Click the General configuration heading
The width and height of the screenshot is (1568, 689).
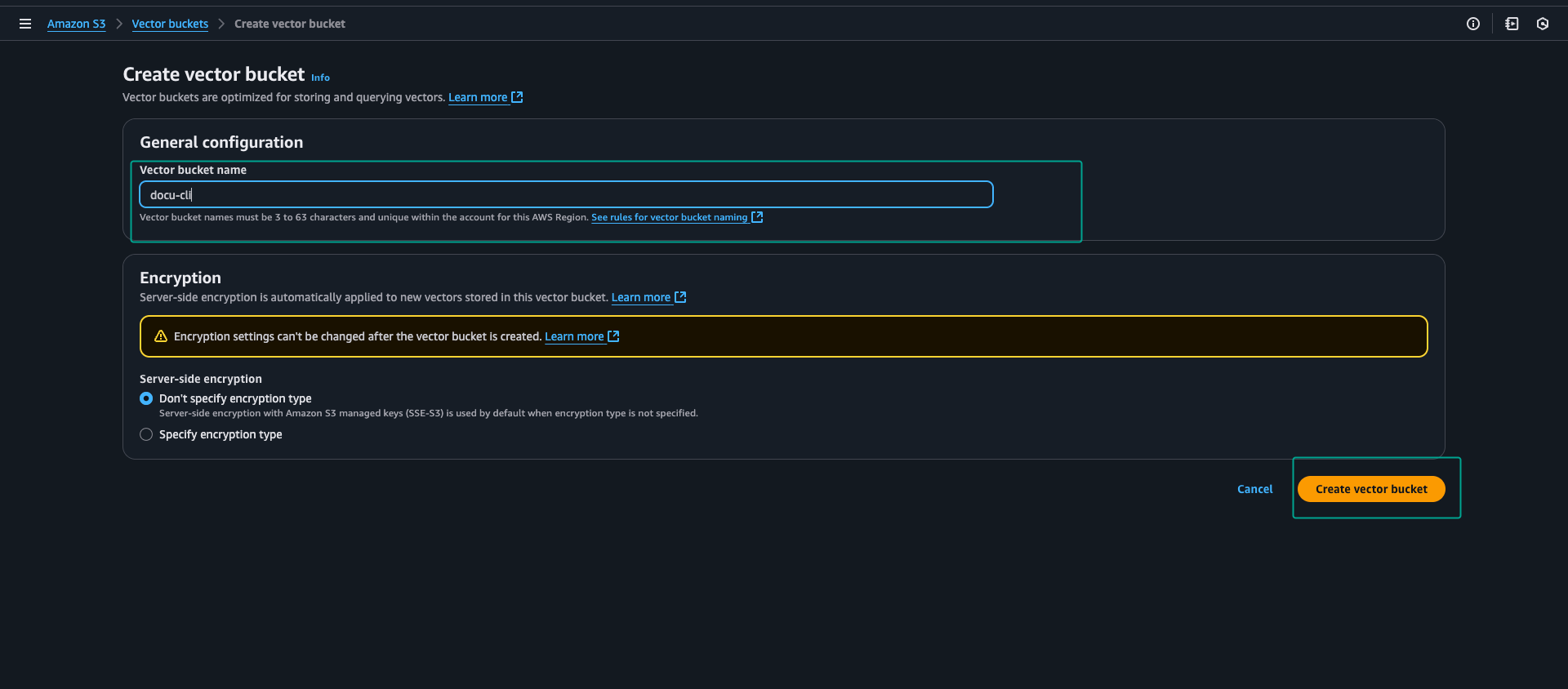[x=221, y=142]
